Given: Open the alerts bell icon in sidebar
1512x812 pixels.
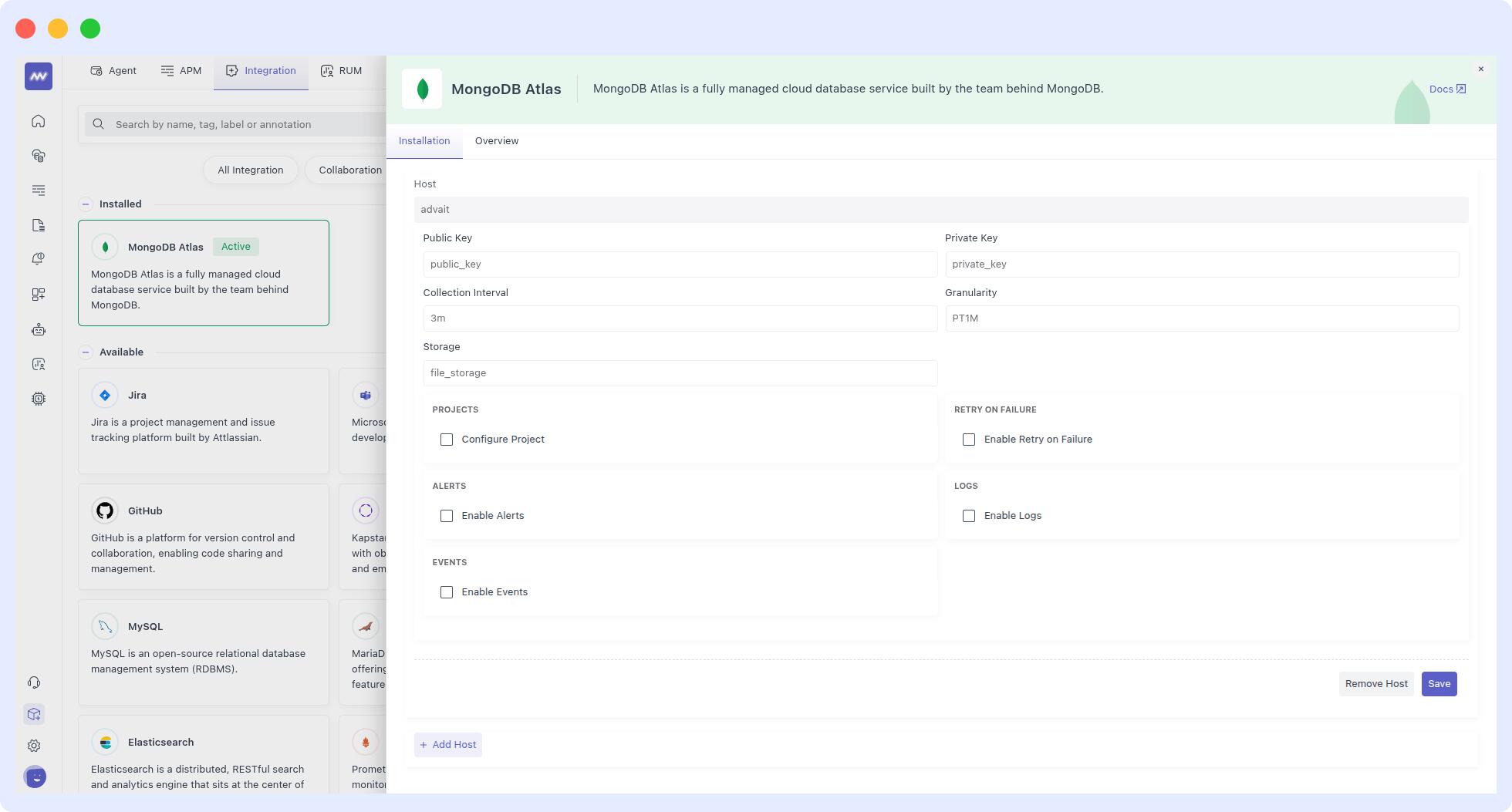Looking at the screenshot, I should [39, 259].
